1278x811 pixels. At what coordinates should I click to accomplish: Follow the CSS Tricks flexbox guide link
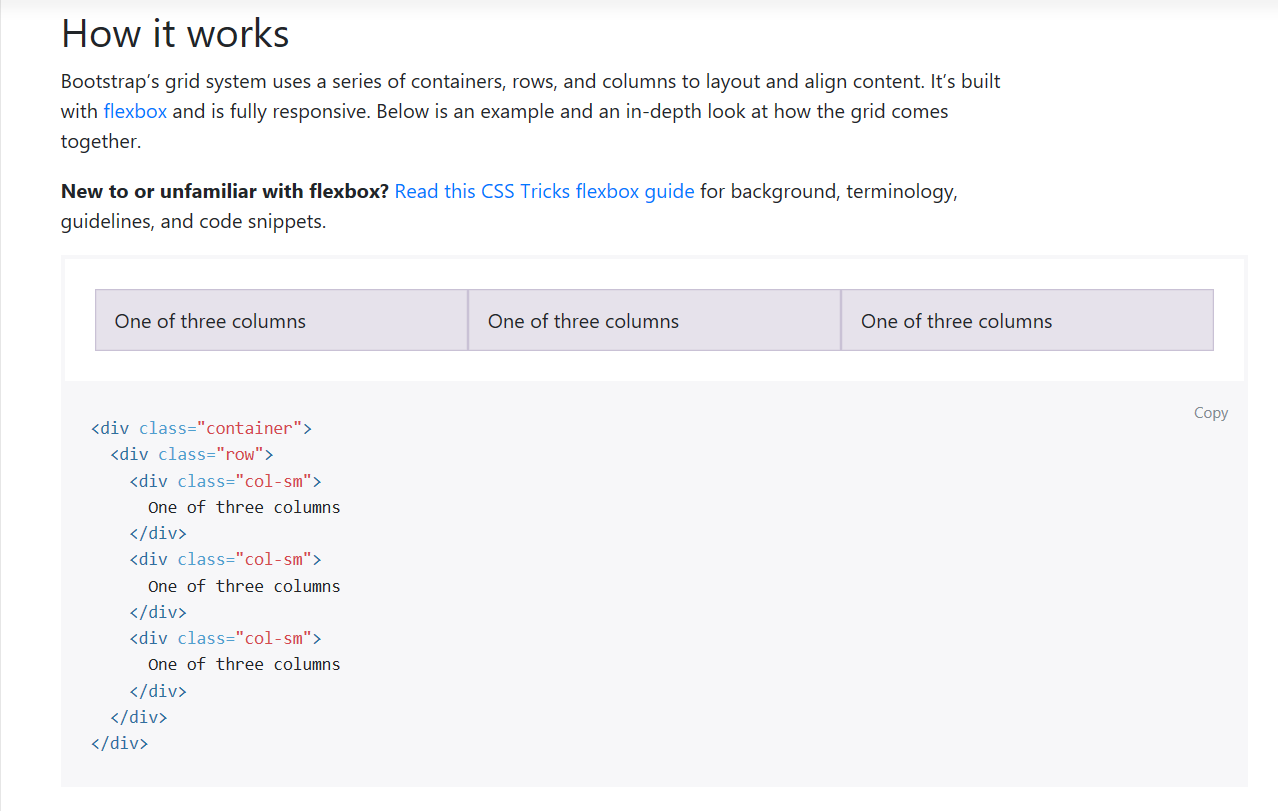point(544,191)
